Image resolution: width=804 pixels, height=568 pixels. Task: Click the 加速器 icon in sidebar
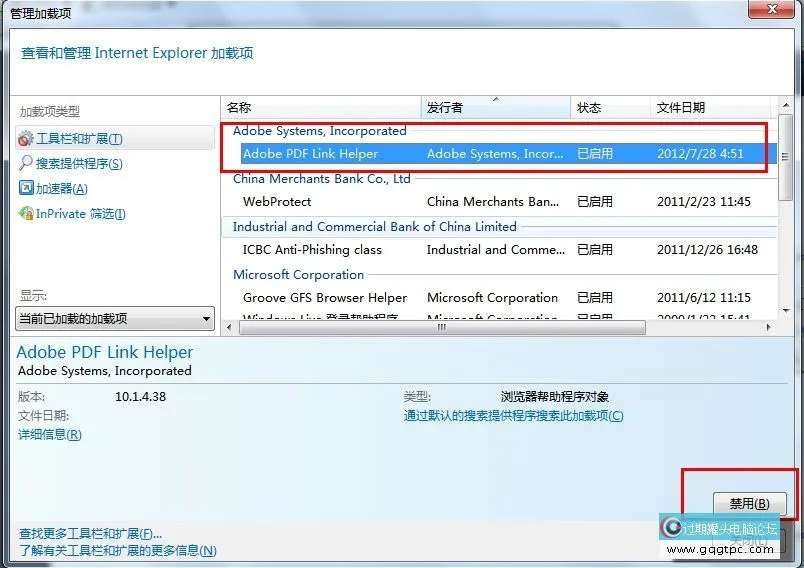pyautogui.click(x=26, y=189)
